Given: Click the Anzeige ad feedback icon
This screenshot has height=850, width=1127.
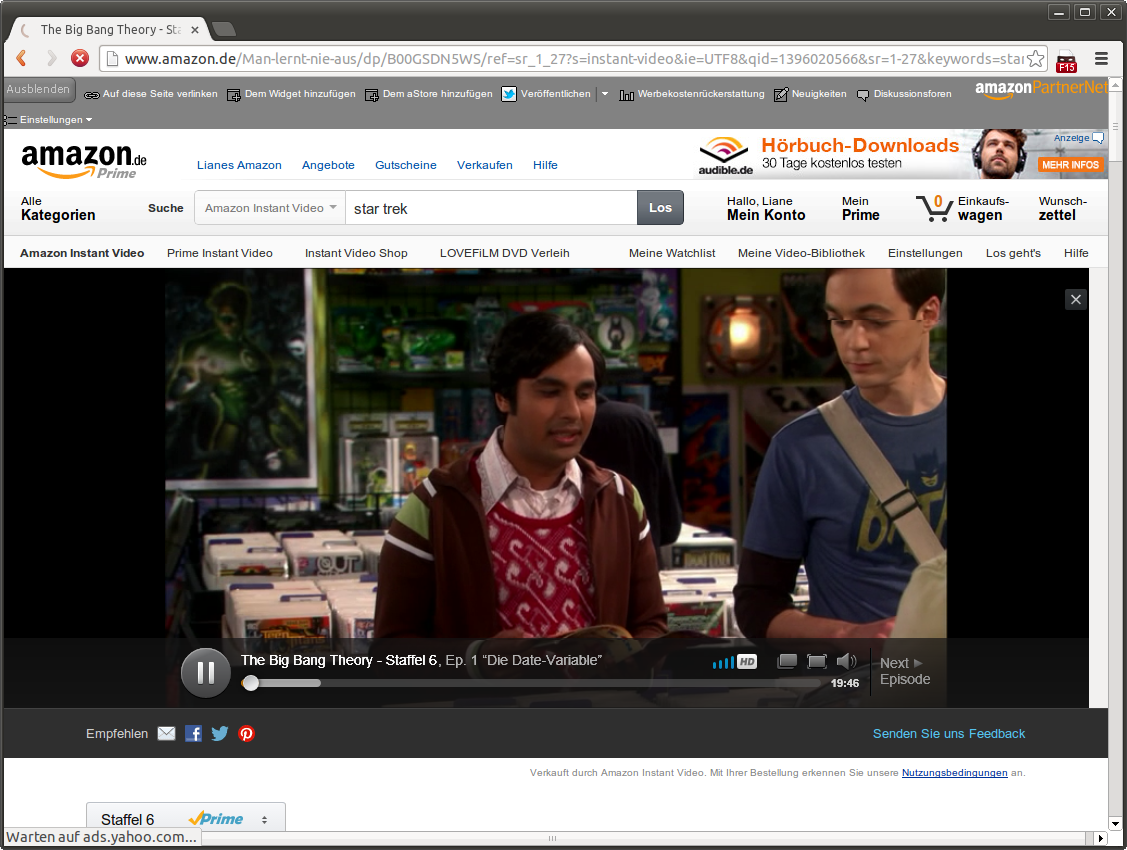Looking at the screenshot, I should [x=1098, y=137].
